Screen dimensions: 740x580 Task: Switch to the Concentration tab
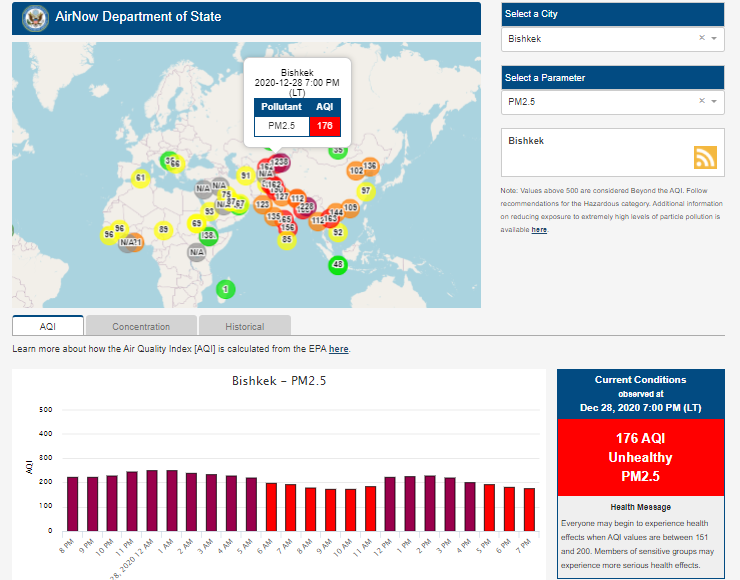141,326
